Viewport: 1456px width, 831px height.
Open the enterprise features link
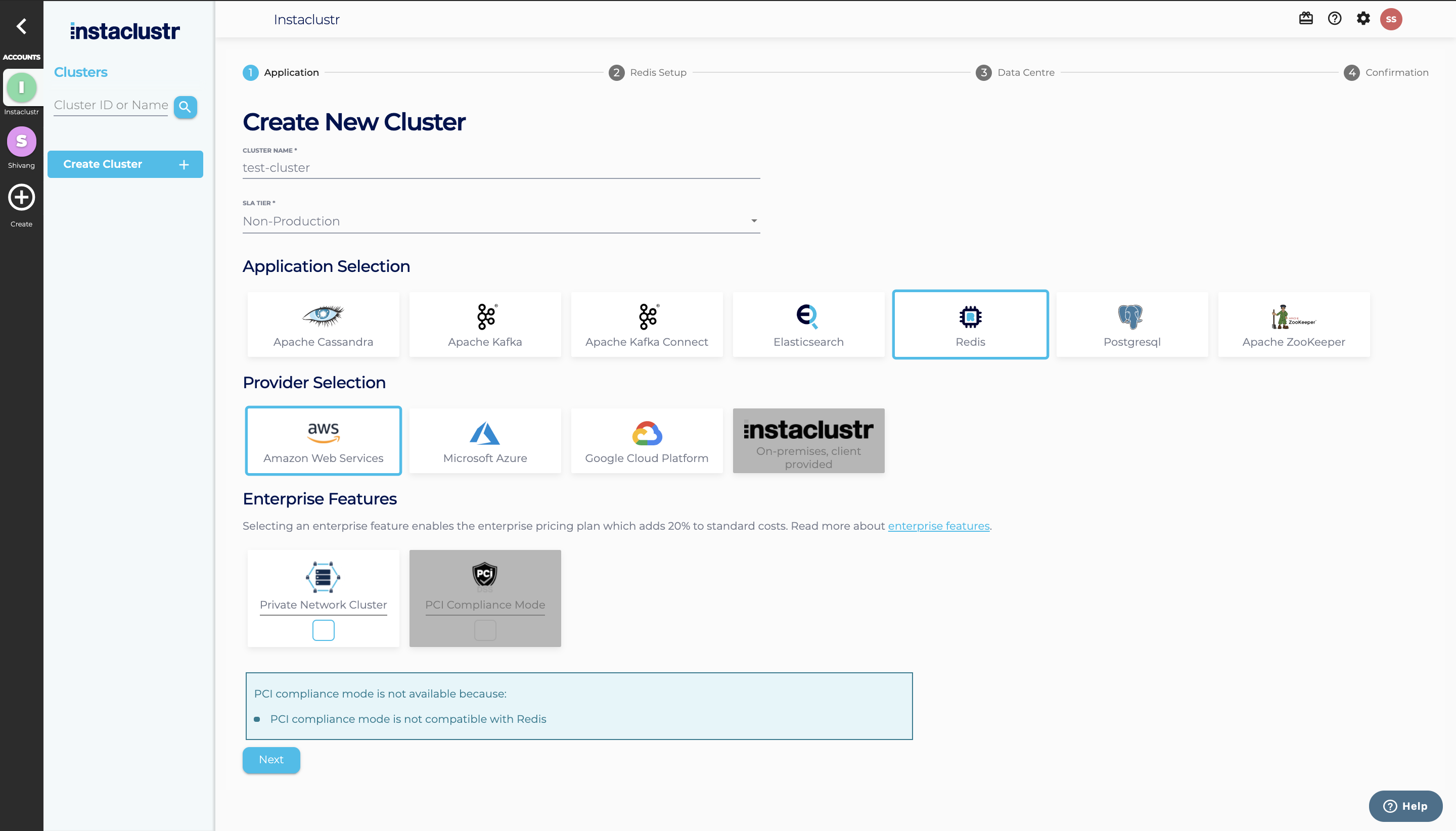pyautogui.click(x=938, y=526)
